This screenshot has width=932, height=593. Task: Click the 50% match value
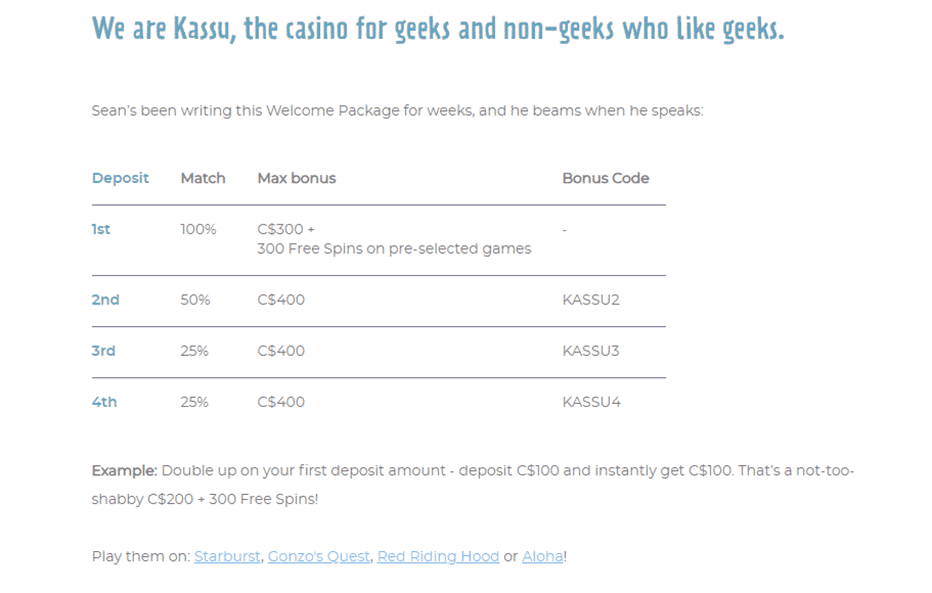click(196, 299)
